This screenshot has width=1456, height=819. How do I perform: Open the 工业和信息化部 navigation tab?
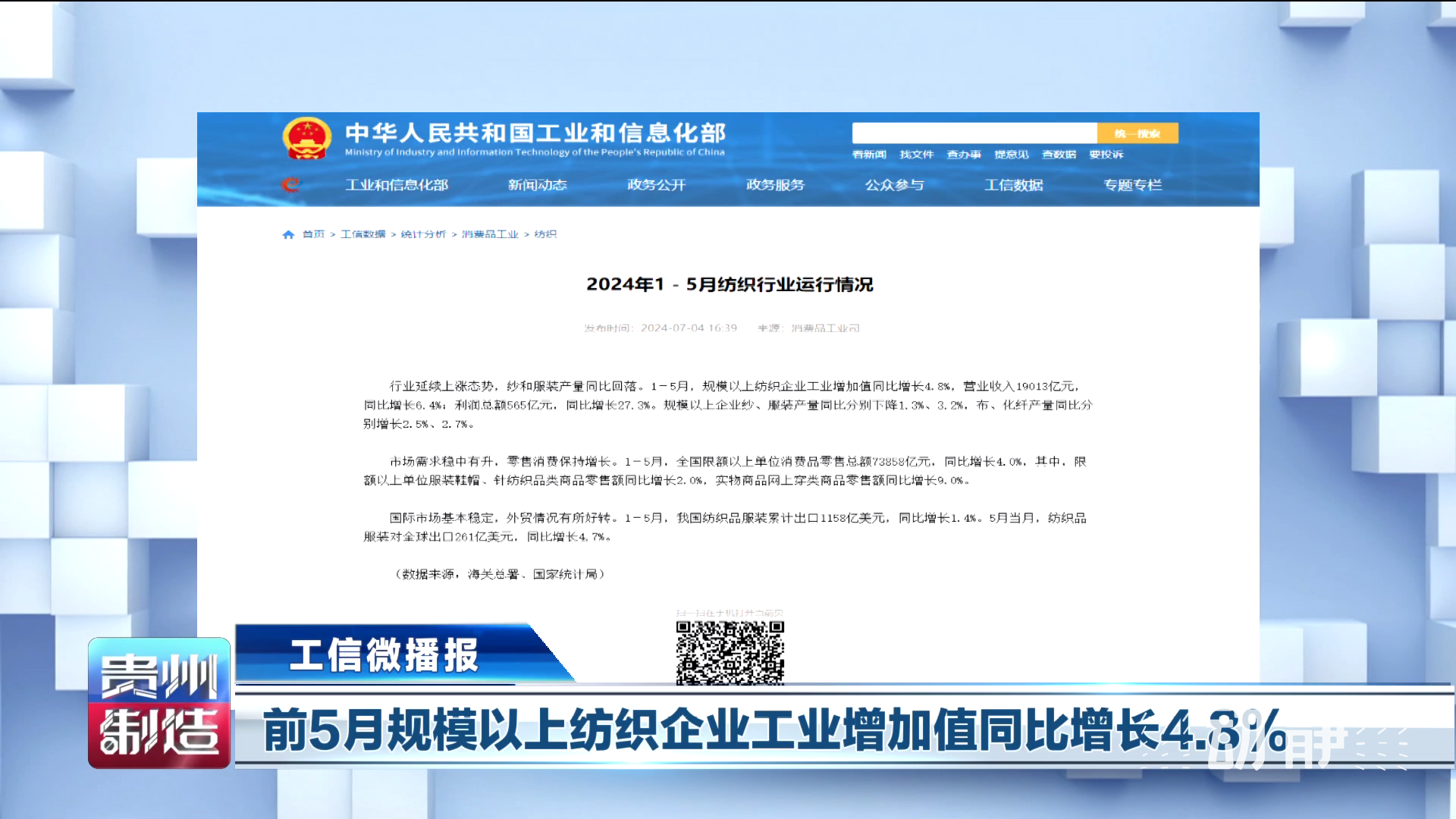397,185
